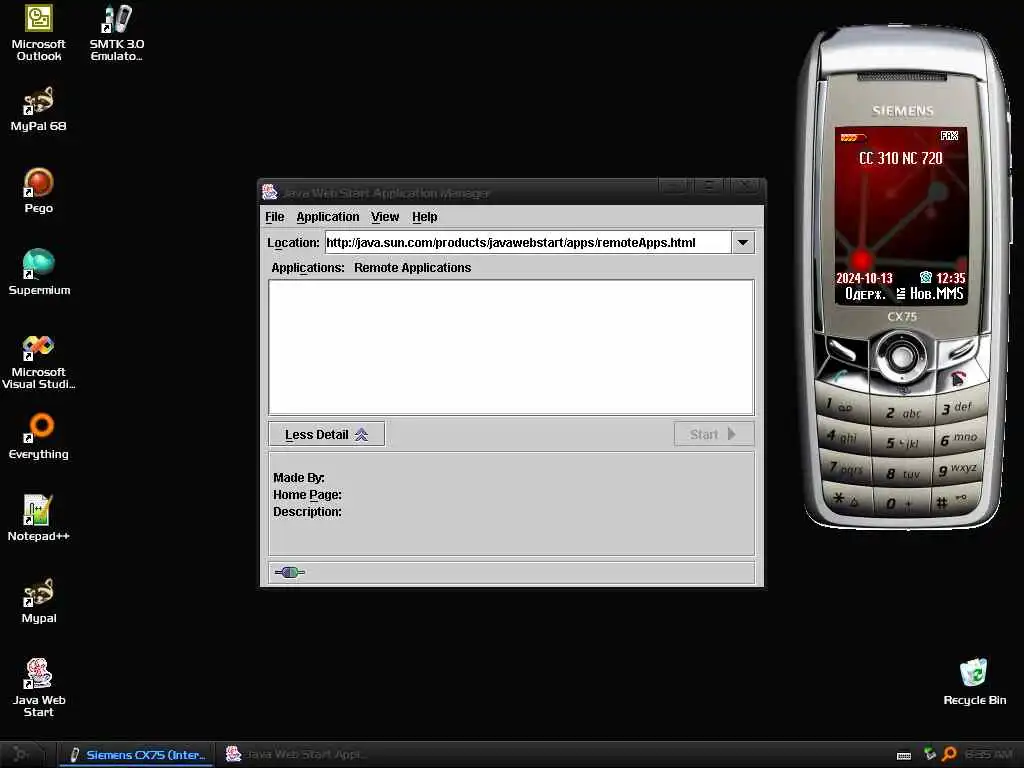Click the Java Web Start window title icon

tap(270, 192)
